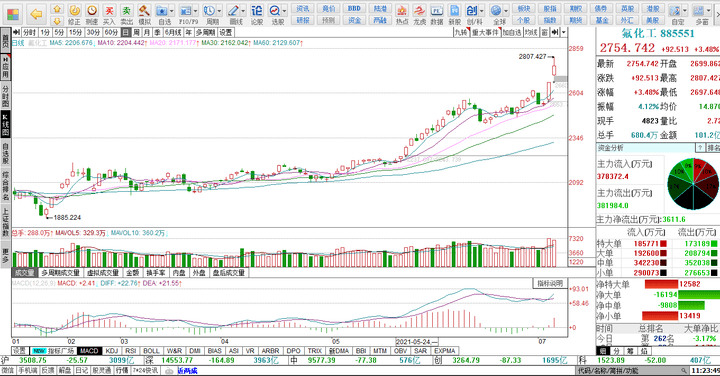Click the 资金分析 pie chart
The image size is (720, 376).
(x=693, y=184)
